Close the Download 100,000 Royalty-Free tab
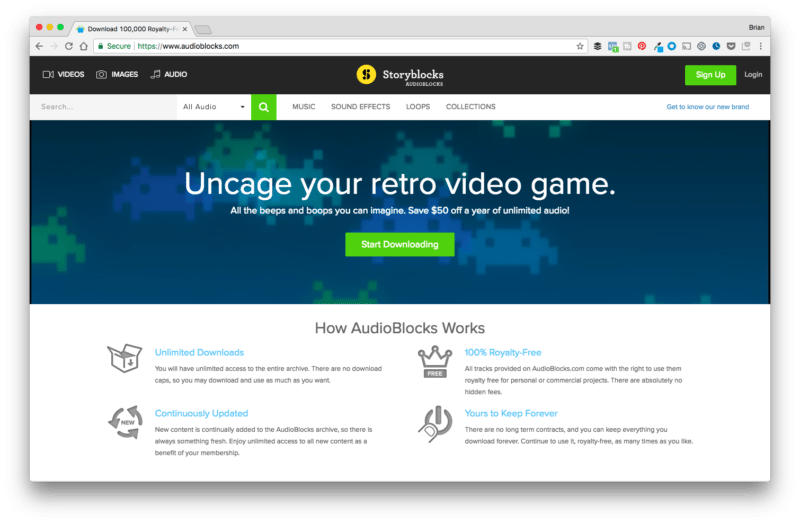The height and width of the screenshot is (524, 800). coord(185,29)
